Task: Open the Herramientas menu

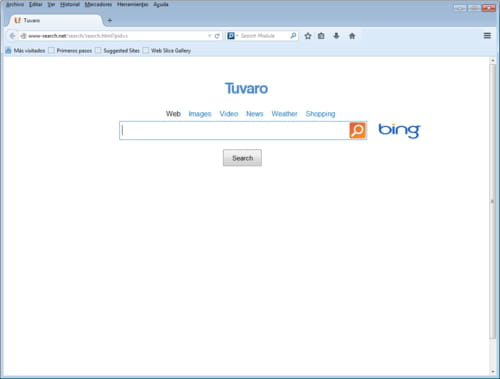Action: click(132, 4)
